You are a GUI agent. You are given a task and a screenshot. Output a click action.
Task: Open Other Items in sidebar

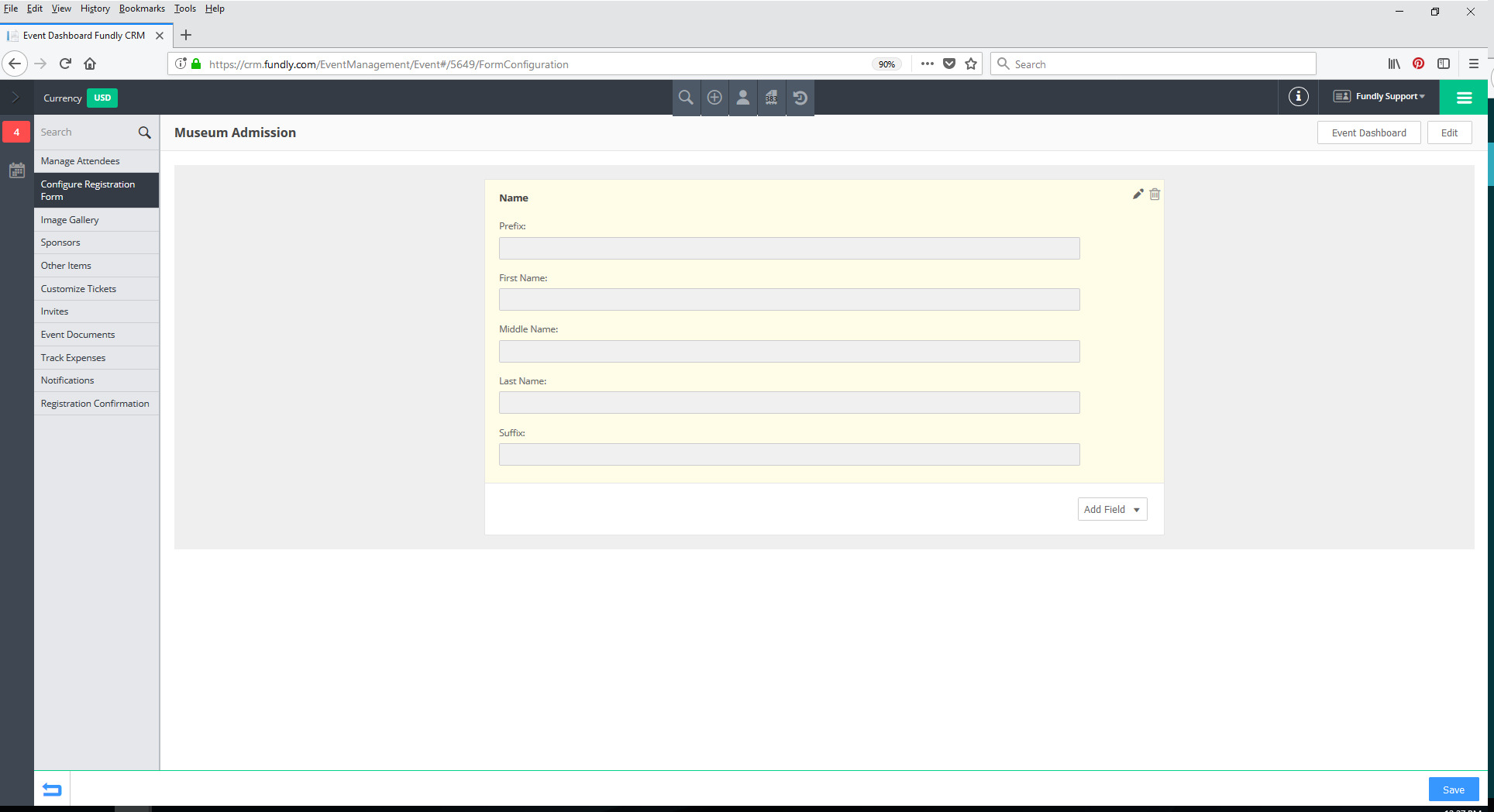coord(96,266)
